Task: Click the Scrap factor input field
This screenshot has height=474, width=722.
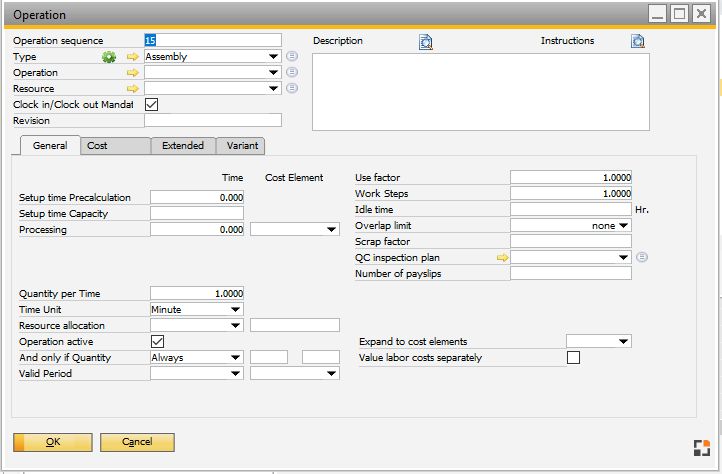Action: pyautogui.click(x=570, y=242)
